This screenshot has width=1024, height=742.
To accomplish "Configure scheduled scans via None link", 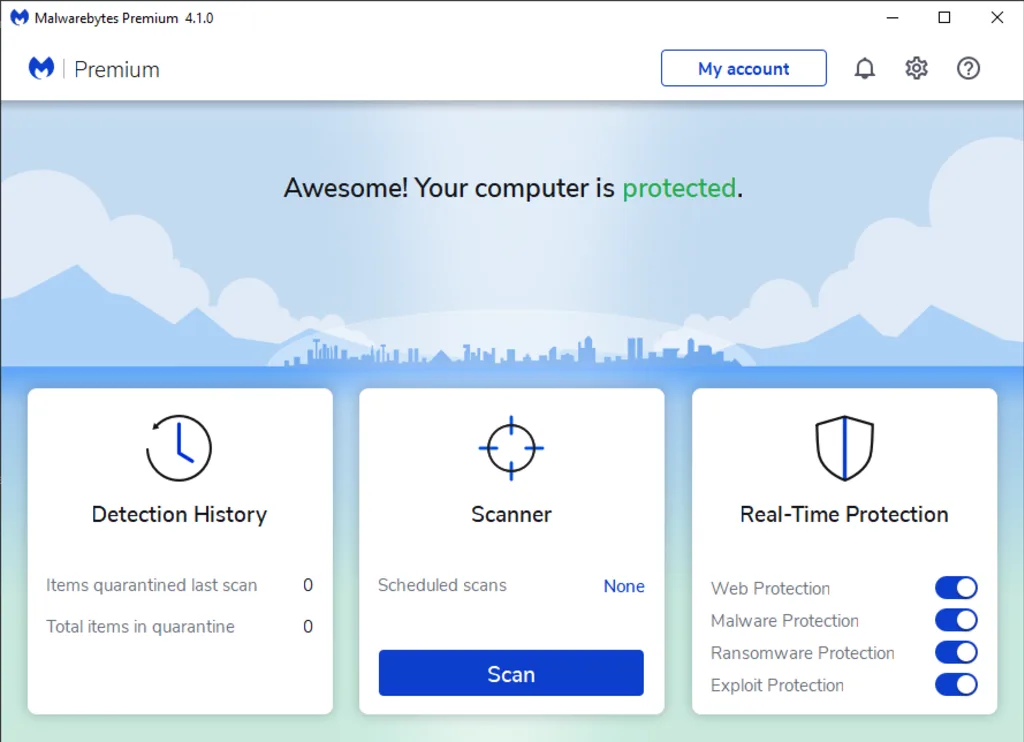I will 623,586.
